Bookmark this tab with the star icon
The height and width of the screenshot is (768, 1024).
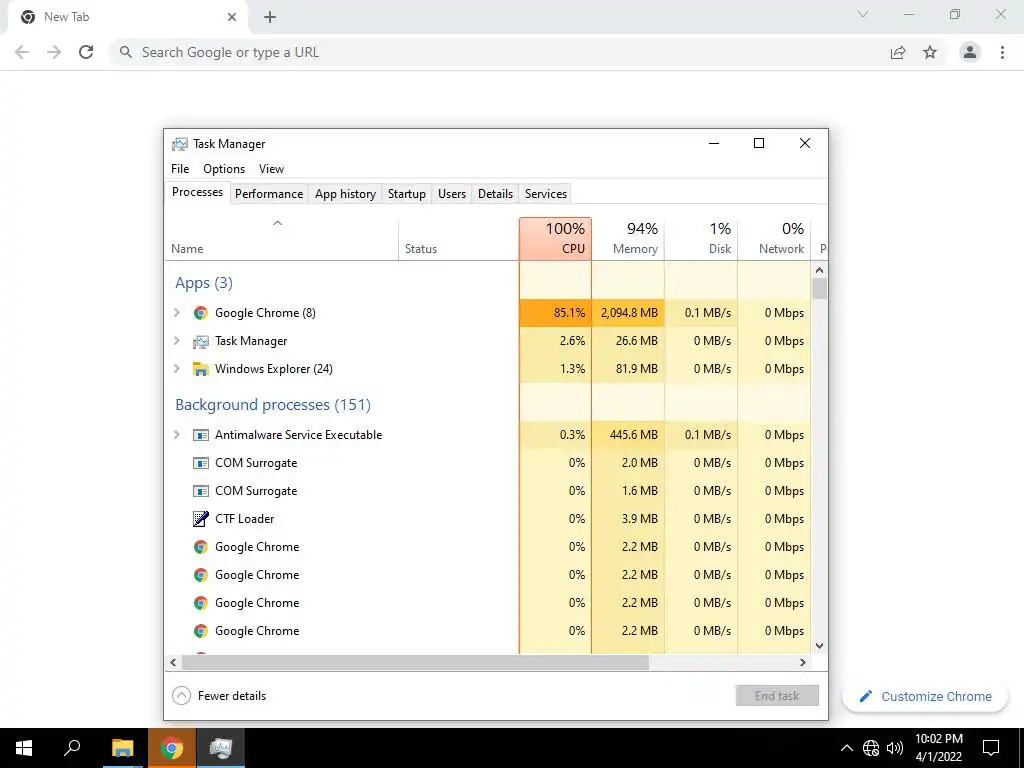930,52
